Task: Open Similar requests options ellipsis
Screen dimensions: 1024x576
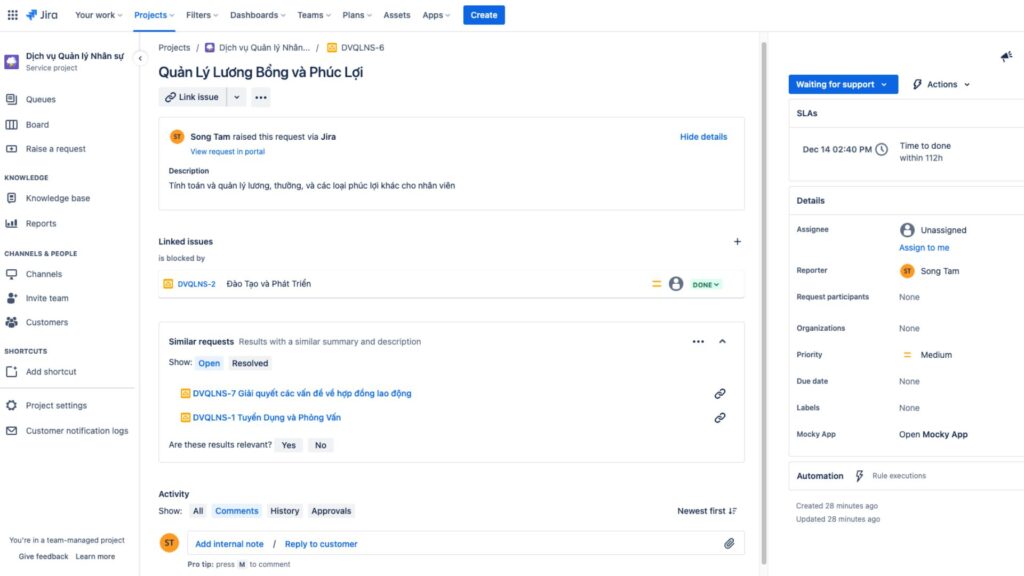Action: click(698, 342)
